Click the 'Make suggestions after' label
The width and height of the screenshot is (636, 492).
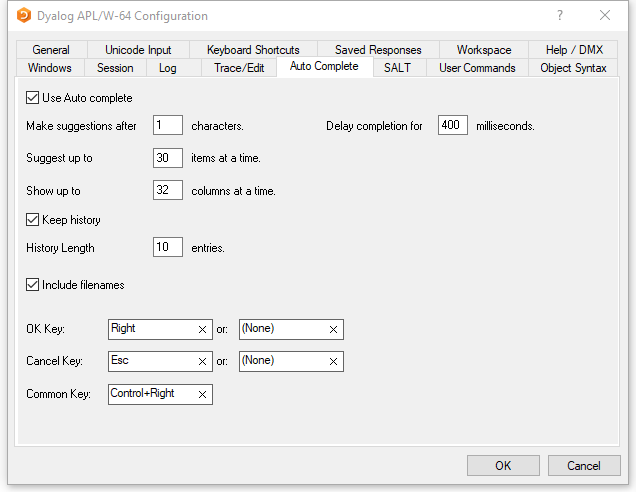[x=81, y=126]
